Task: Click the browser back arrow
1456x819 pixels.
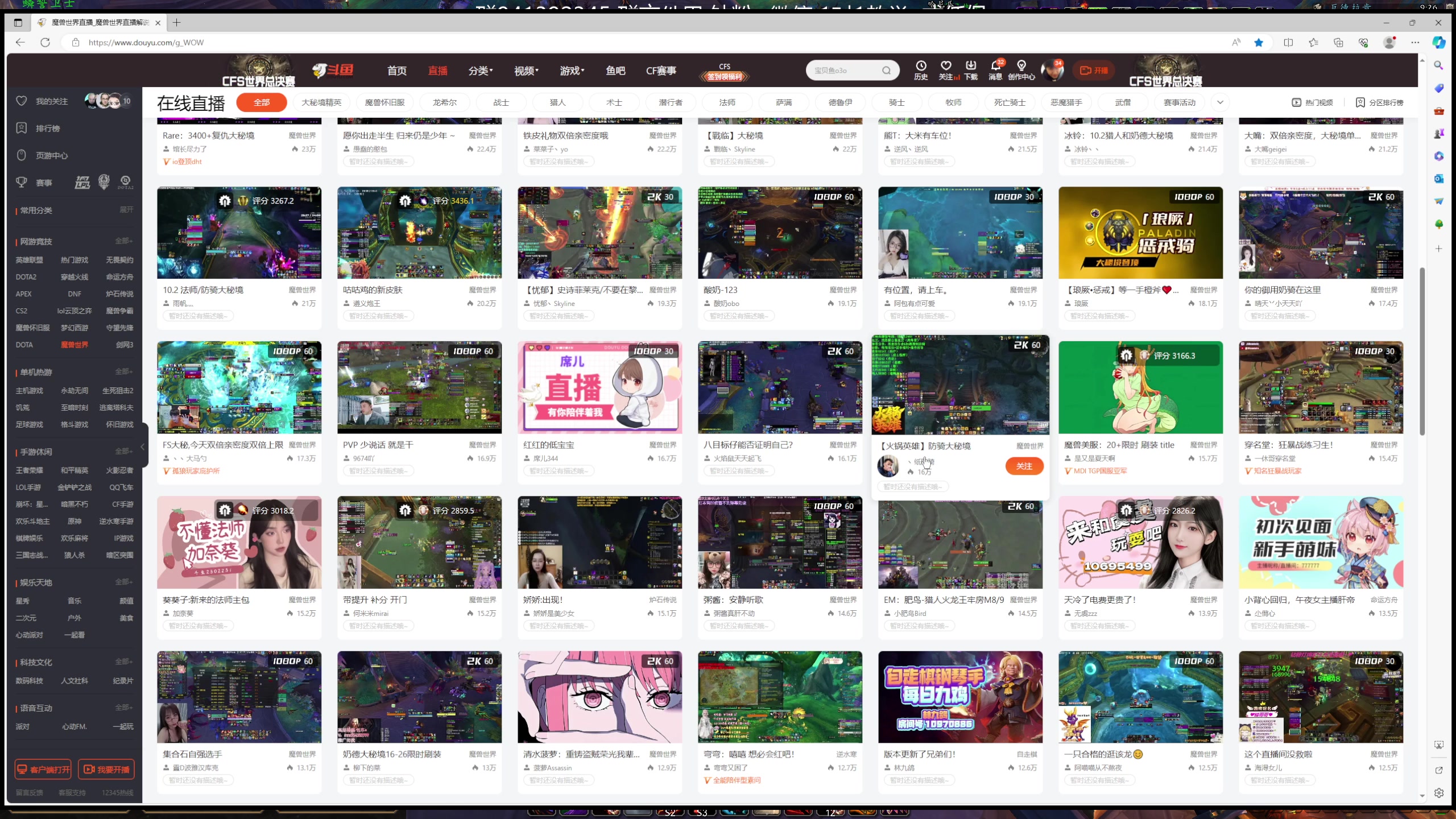Action: pos(20,42)
